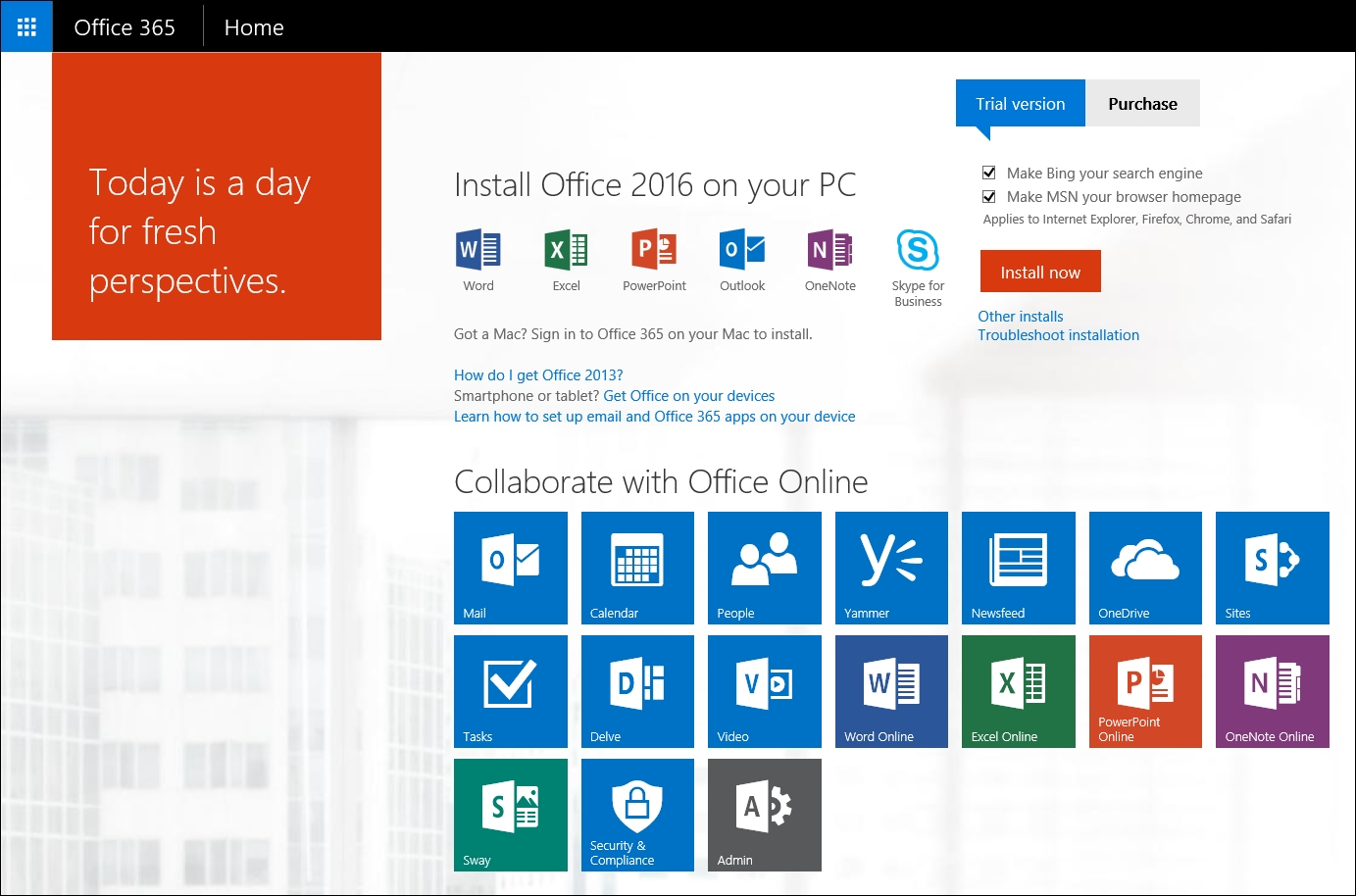Open Learn how to set up email link
This screenshot has width=1356, height=896.
coord(654,416)
